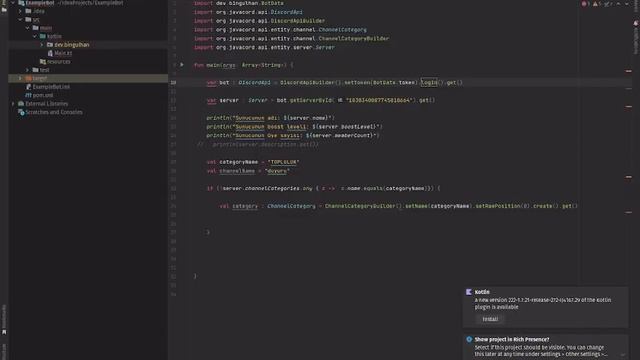Open pom.xml in the project tree
This screenshot has height=360, width=640.
tap(43, 95)
